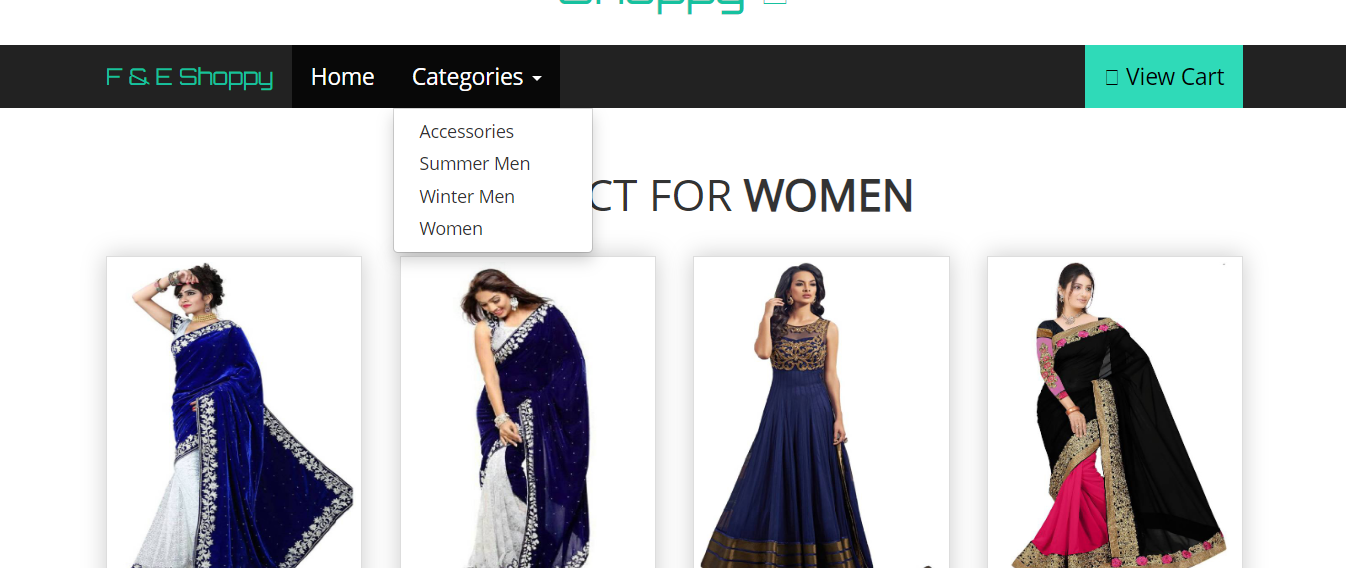Click the caret arrow beside Categories
This screenshot has height=568, width=1346.
tap(537, 78)
